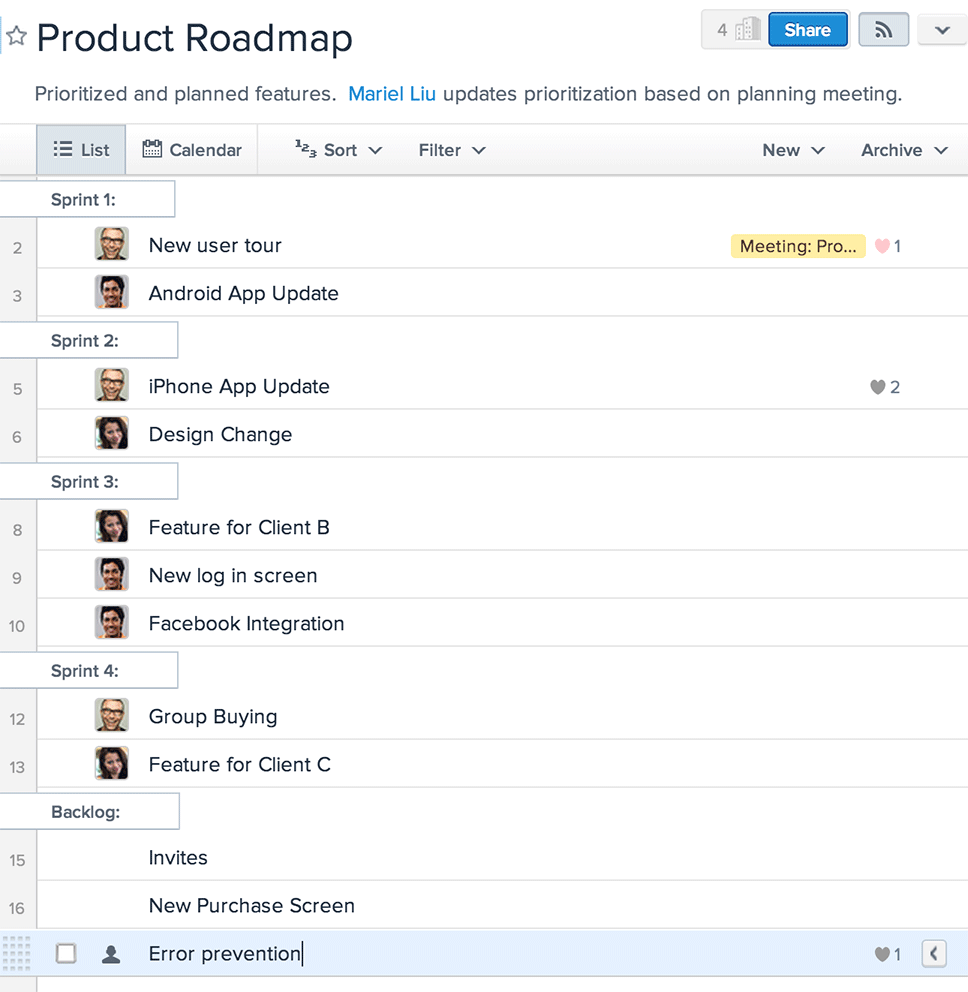Open the New dropdown menu
The image size is (968, 992).
coord(793,150)
